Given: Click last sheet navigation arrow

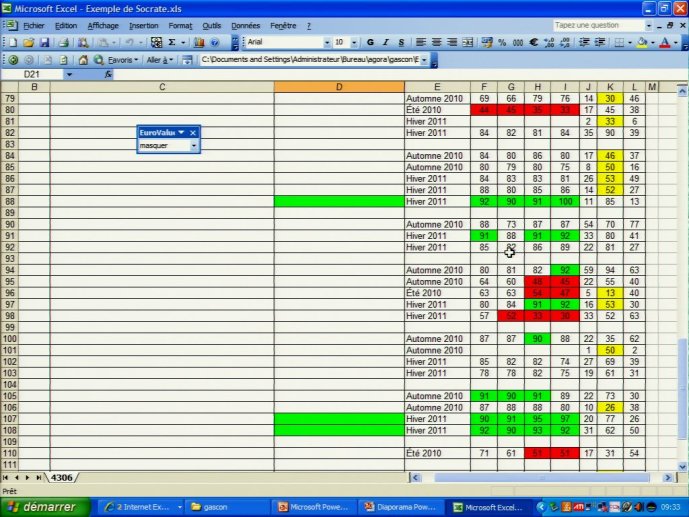Looking at the screenshot, I should (x=39, y=477).
